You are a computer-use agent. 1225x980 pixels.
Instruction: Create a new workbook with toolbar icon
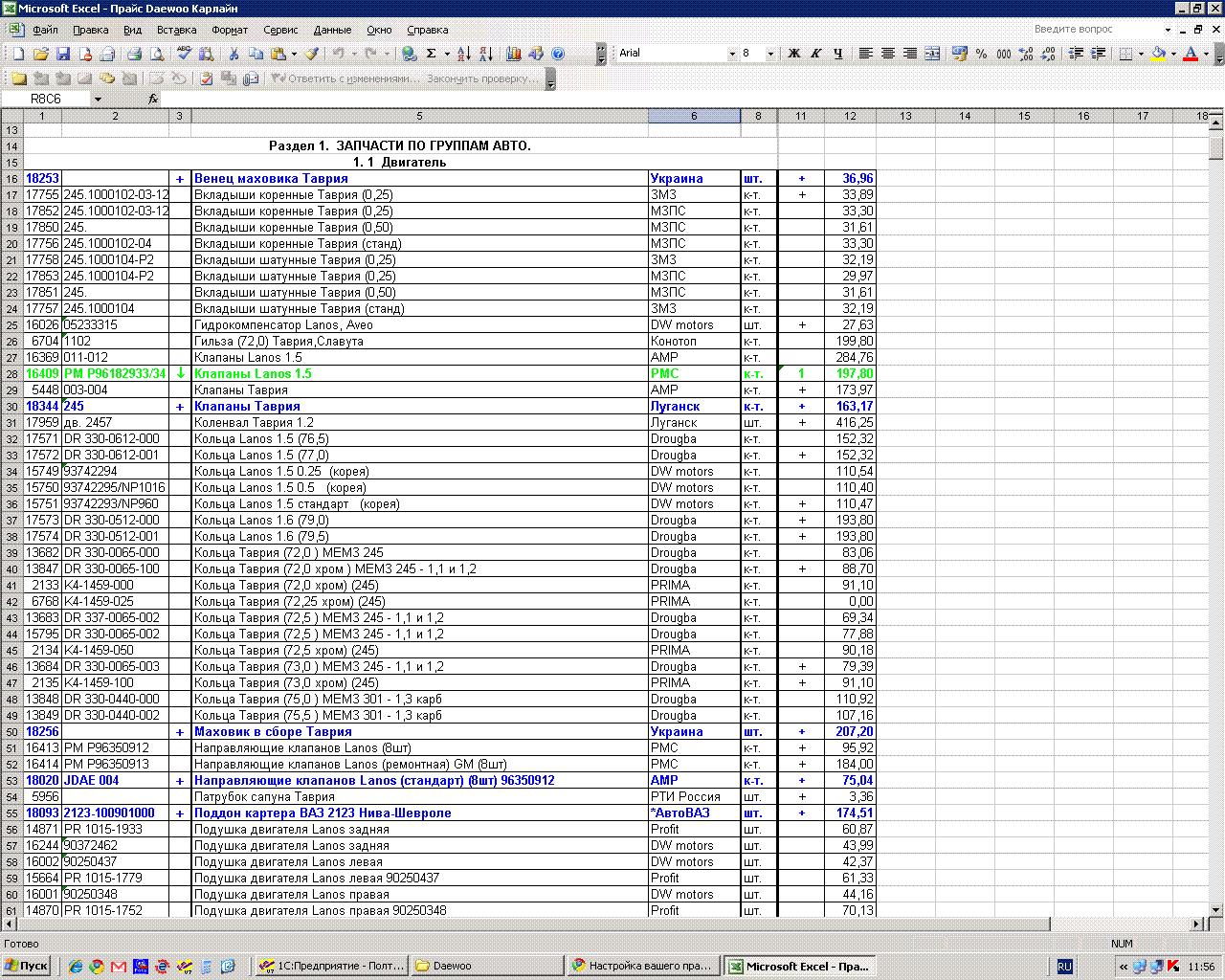click(17, 54)
